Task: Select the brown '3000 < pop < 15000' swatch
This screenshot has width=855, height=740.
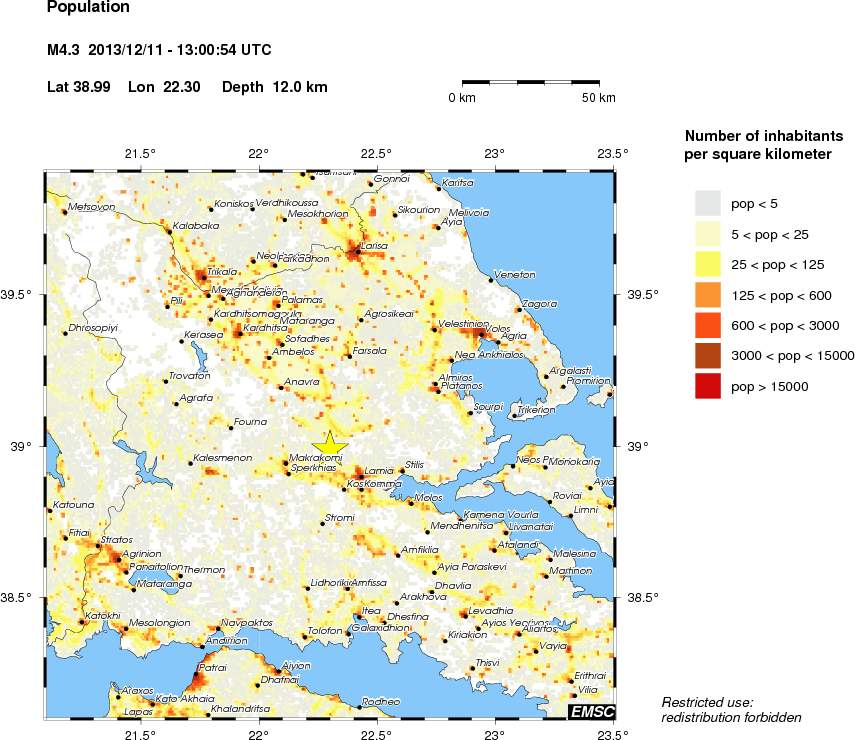Action: [707, 356]
